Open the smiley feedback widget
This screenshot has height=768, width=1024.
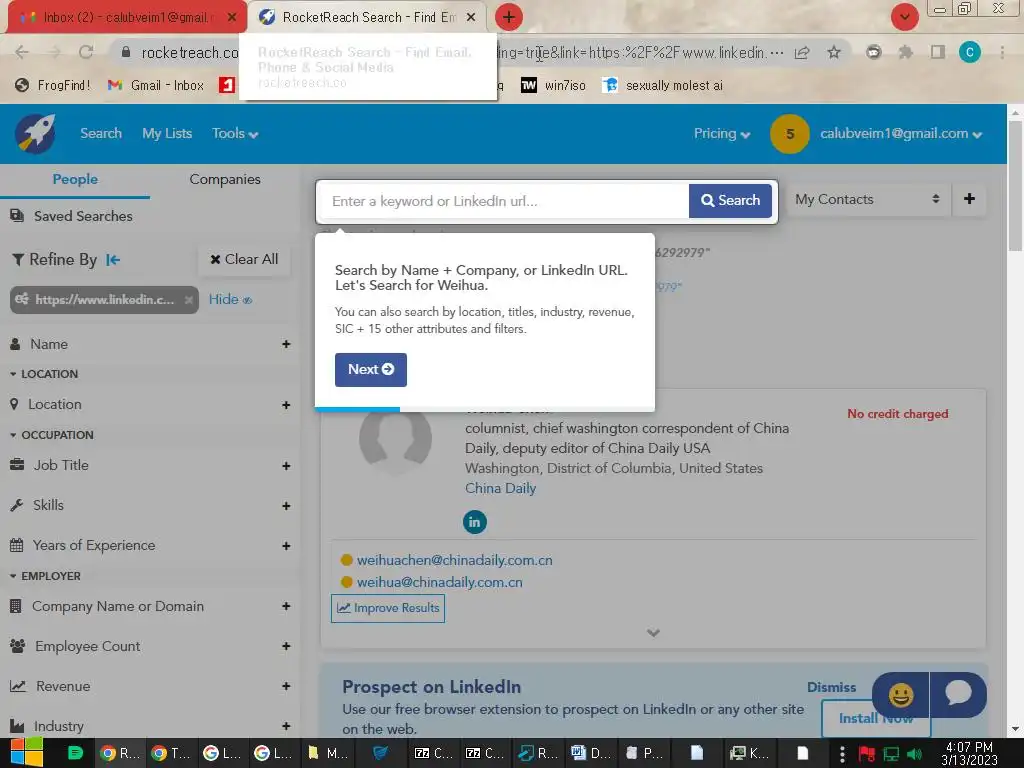(901, 695)
